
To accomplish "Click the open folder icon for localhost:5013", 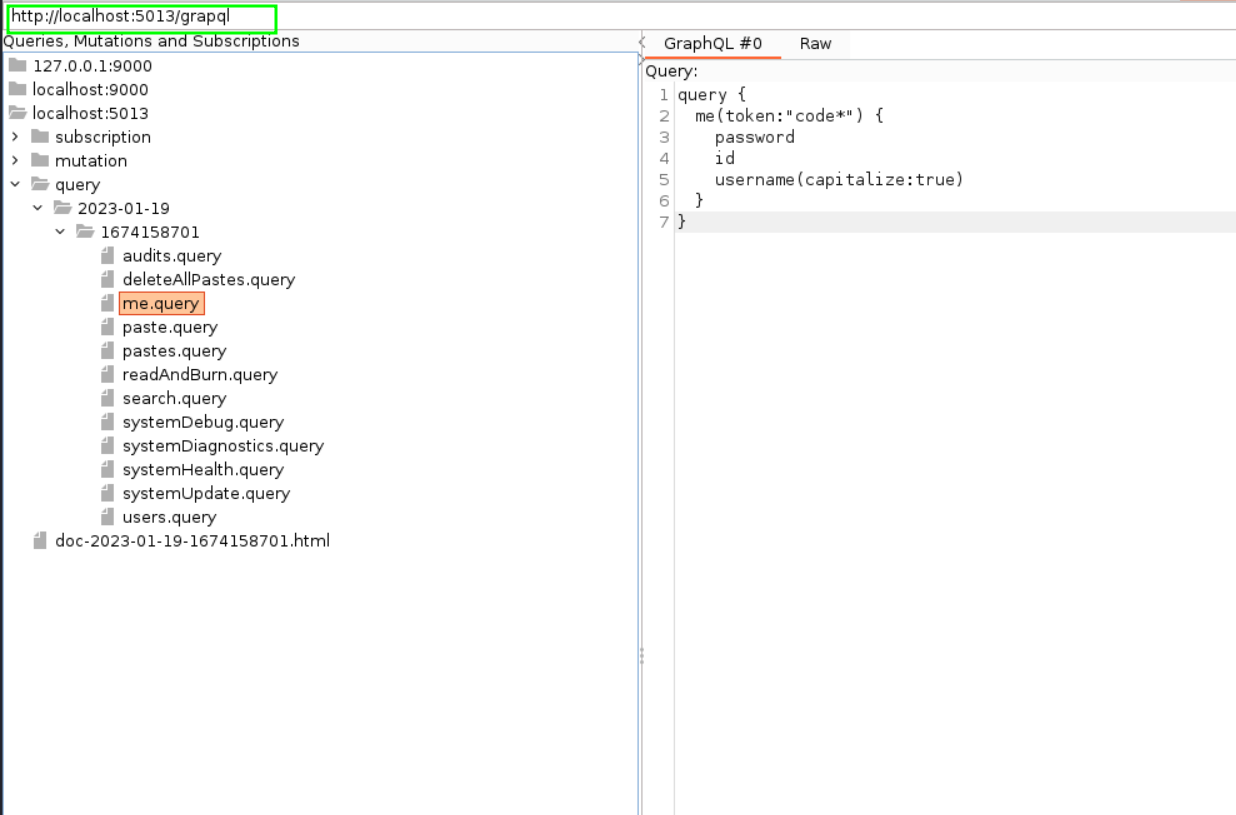I will [17, 113].
